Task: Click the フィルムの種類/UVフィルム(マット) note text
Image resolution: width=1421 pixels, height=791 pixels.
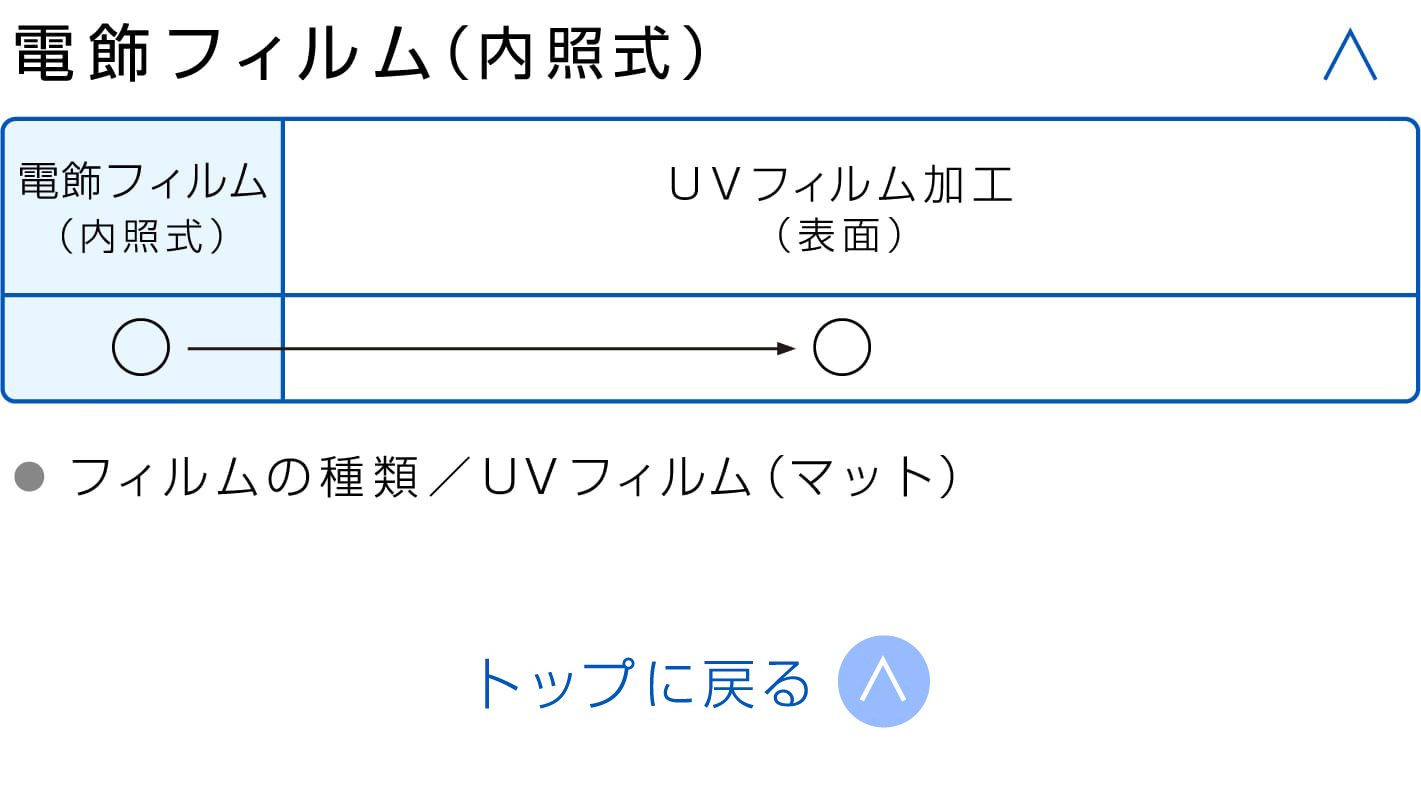Action: point(513,478)
